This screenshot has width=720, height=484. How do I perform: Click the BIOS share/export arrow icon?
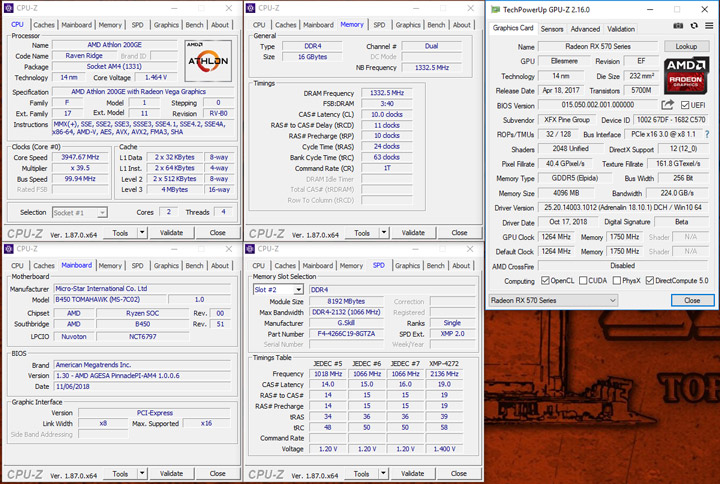(667, 105)
